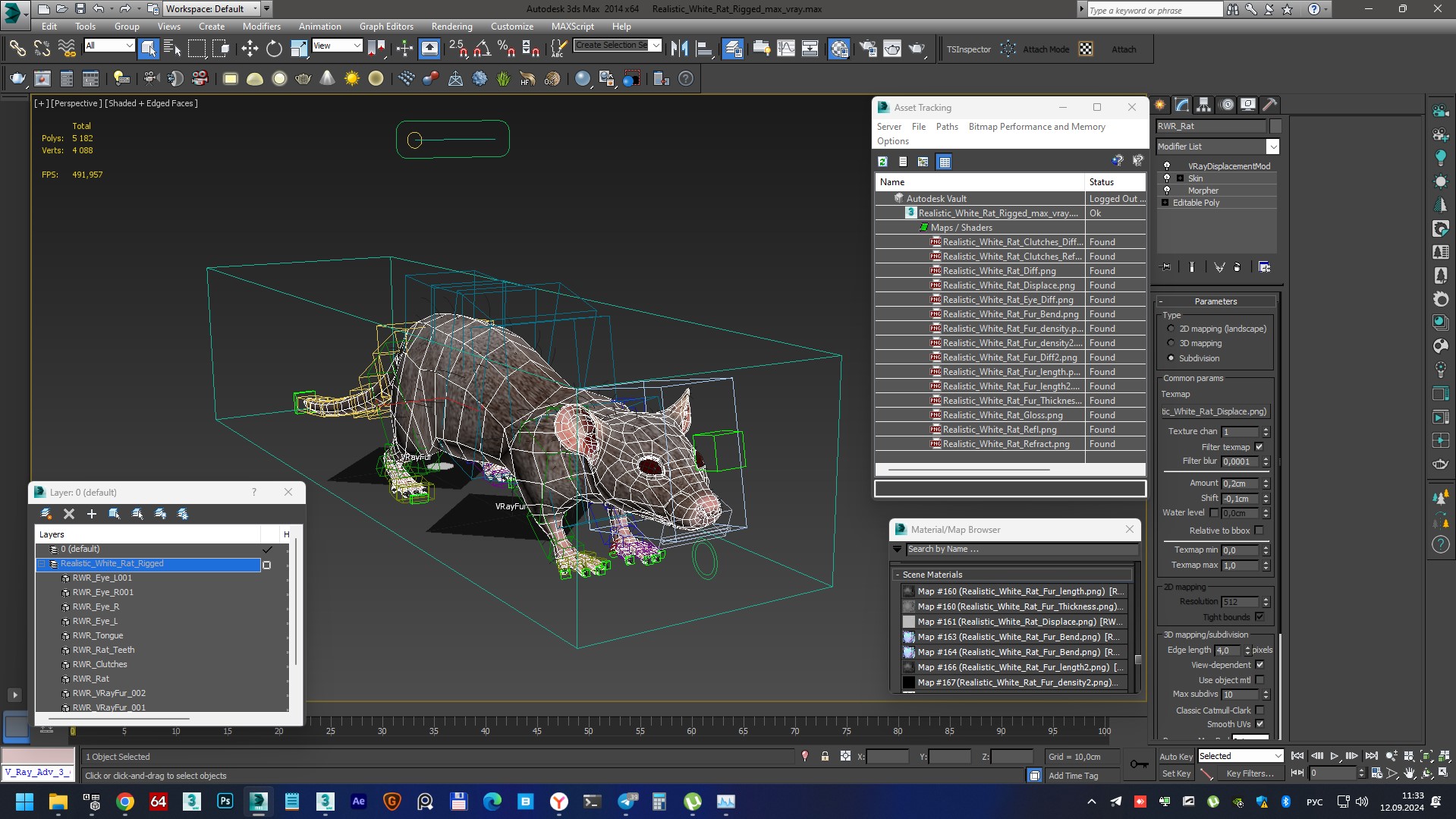The image size is (1456, 819).
Task: Select Subdivision radio button
Action: coord(1171,358)
